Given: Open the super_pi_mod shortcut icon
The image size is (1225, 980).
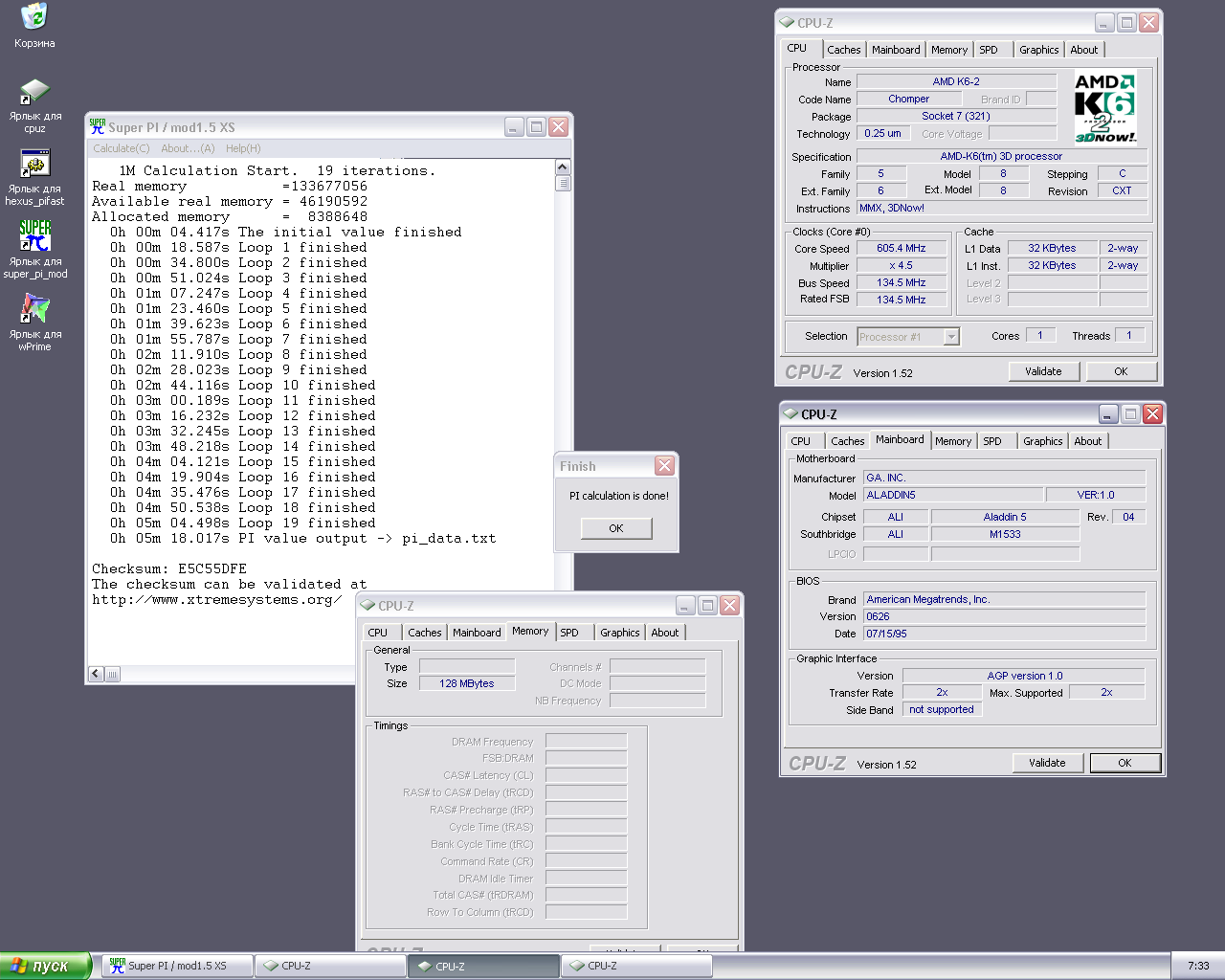Looking at the screenshot, I should point(34,235).
